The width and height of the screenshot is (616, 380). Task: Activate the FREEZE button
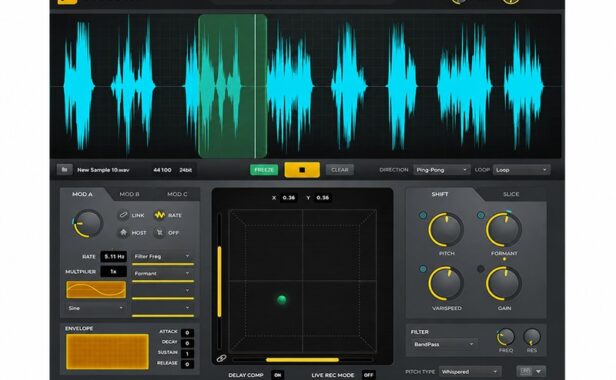264,170
